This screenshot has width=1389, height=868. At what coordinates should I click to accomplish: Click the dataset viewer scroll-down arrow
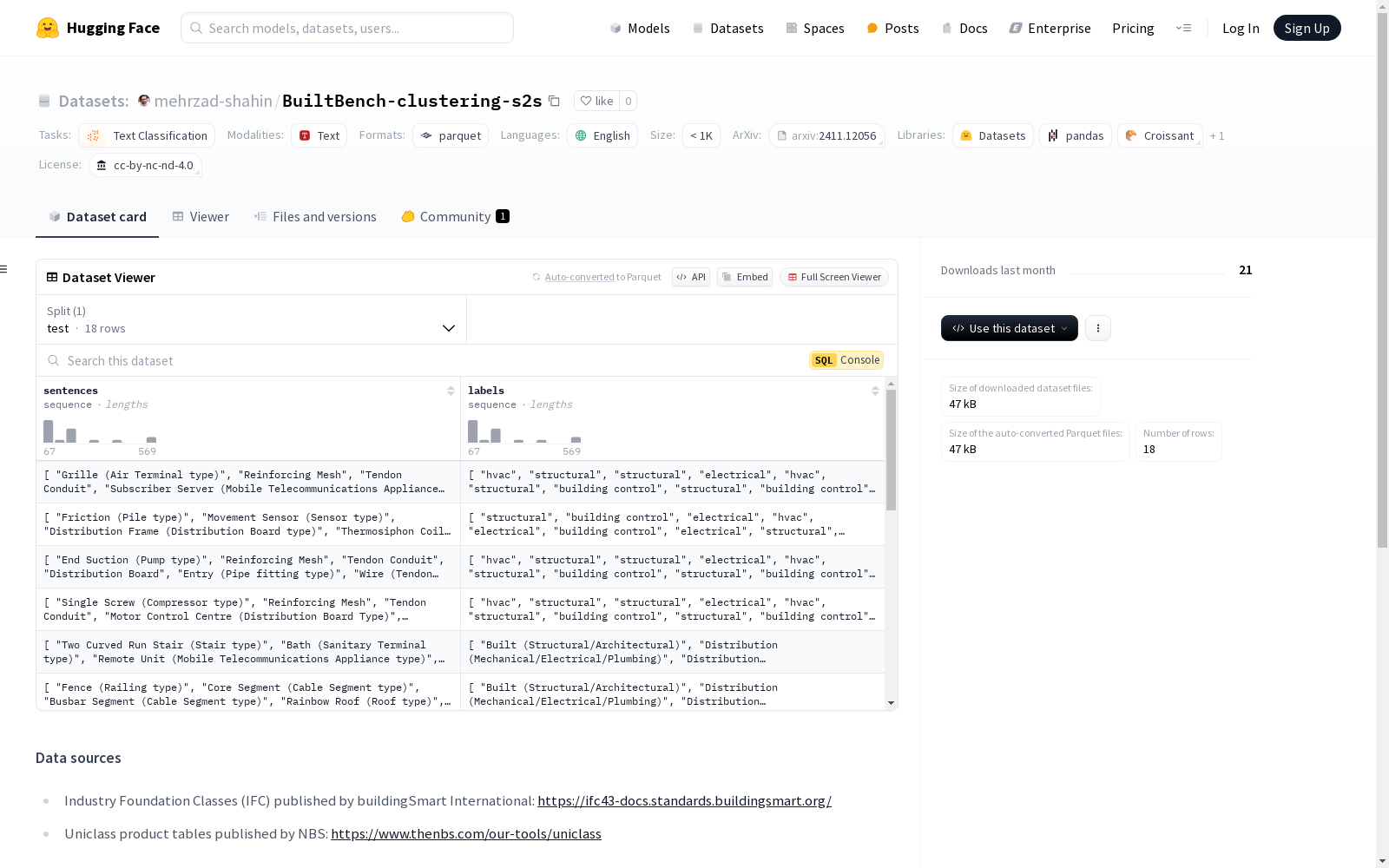pos(891,703)
